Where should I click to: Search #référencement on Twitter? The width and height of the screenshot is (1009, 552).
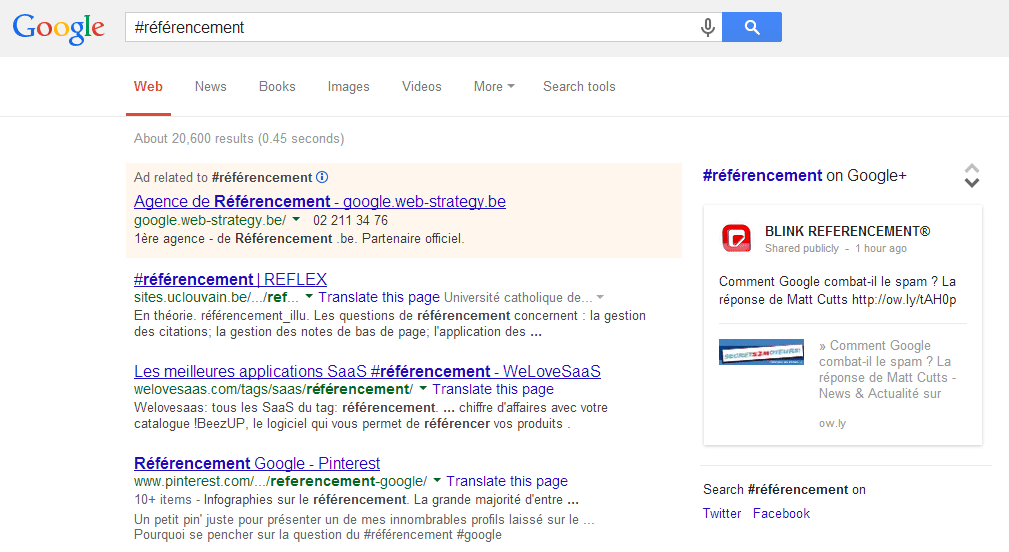tap(721, 513)
